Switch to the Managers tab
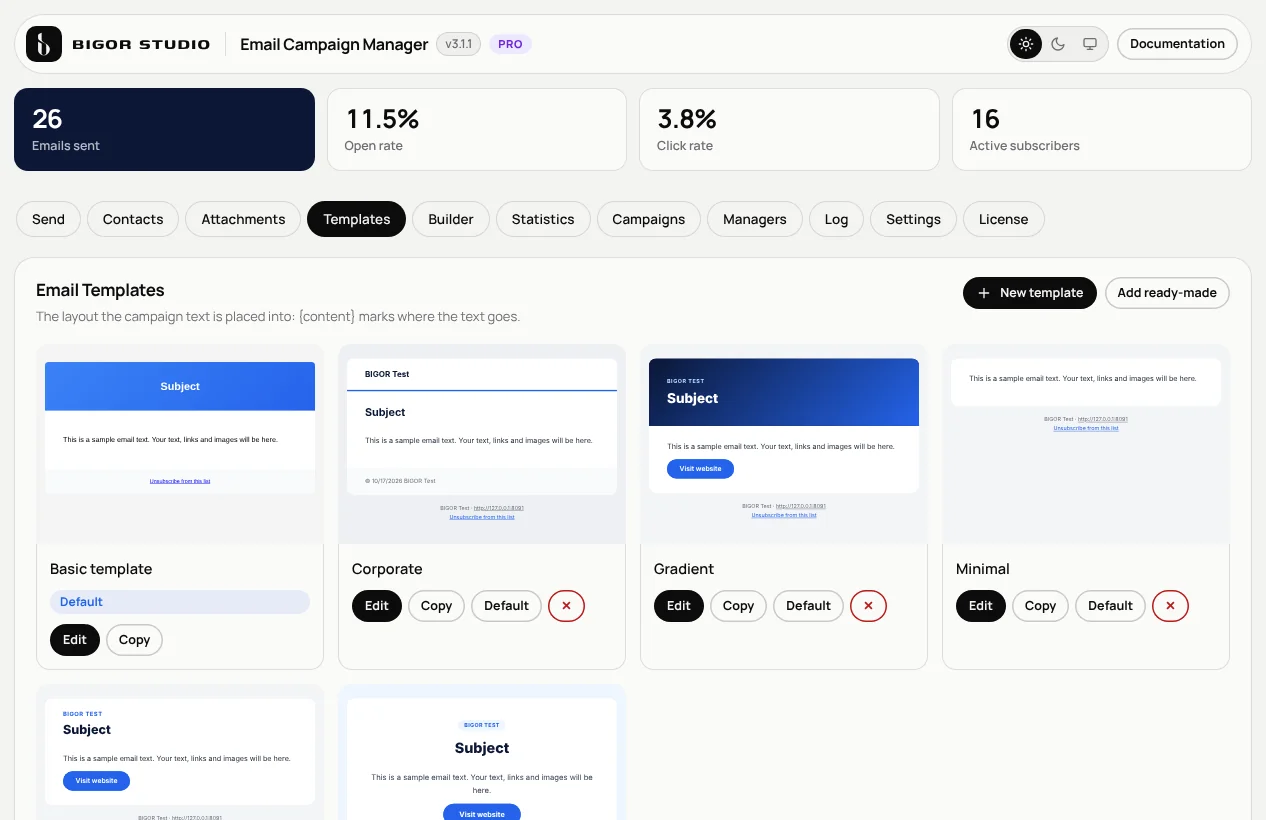The image size is (1266, 820). click(x=755, y=219)
